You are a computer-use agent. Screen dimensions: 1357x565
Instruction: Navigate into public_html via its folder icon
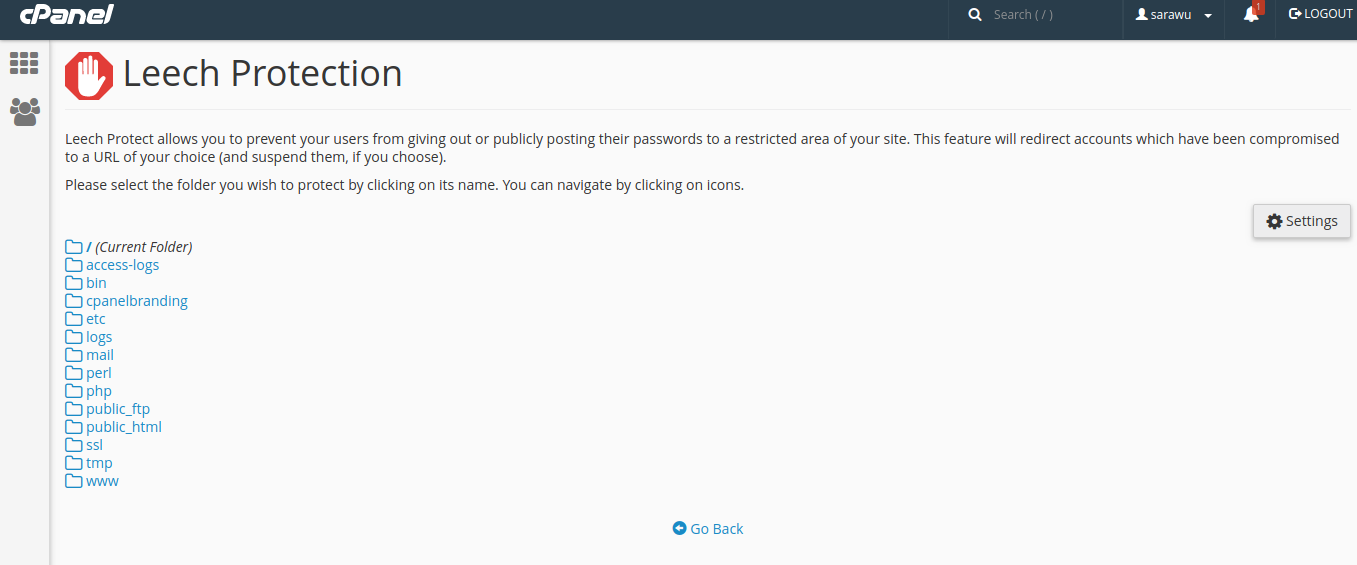74,427
